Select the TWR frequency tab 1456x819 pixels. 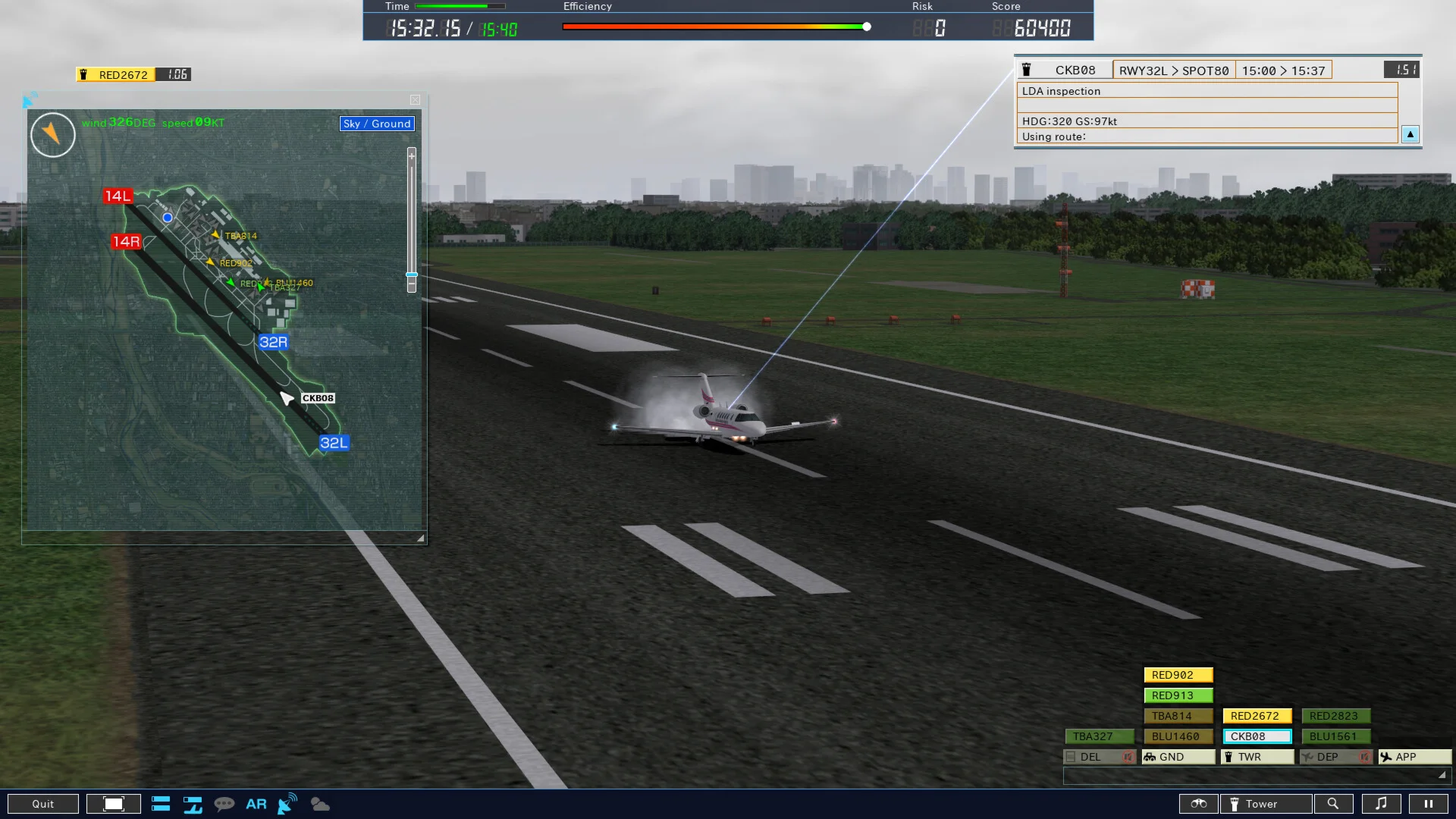pos(1257,757)
